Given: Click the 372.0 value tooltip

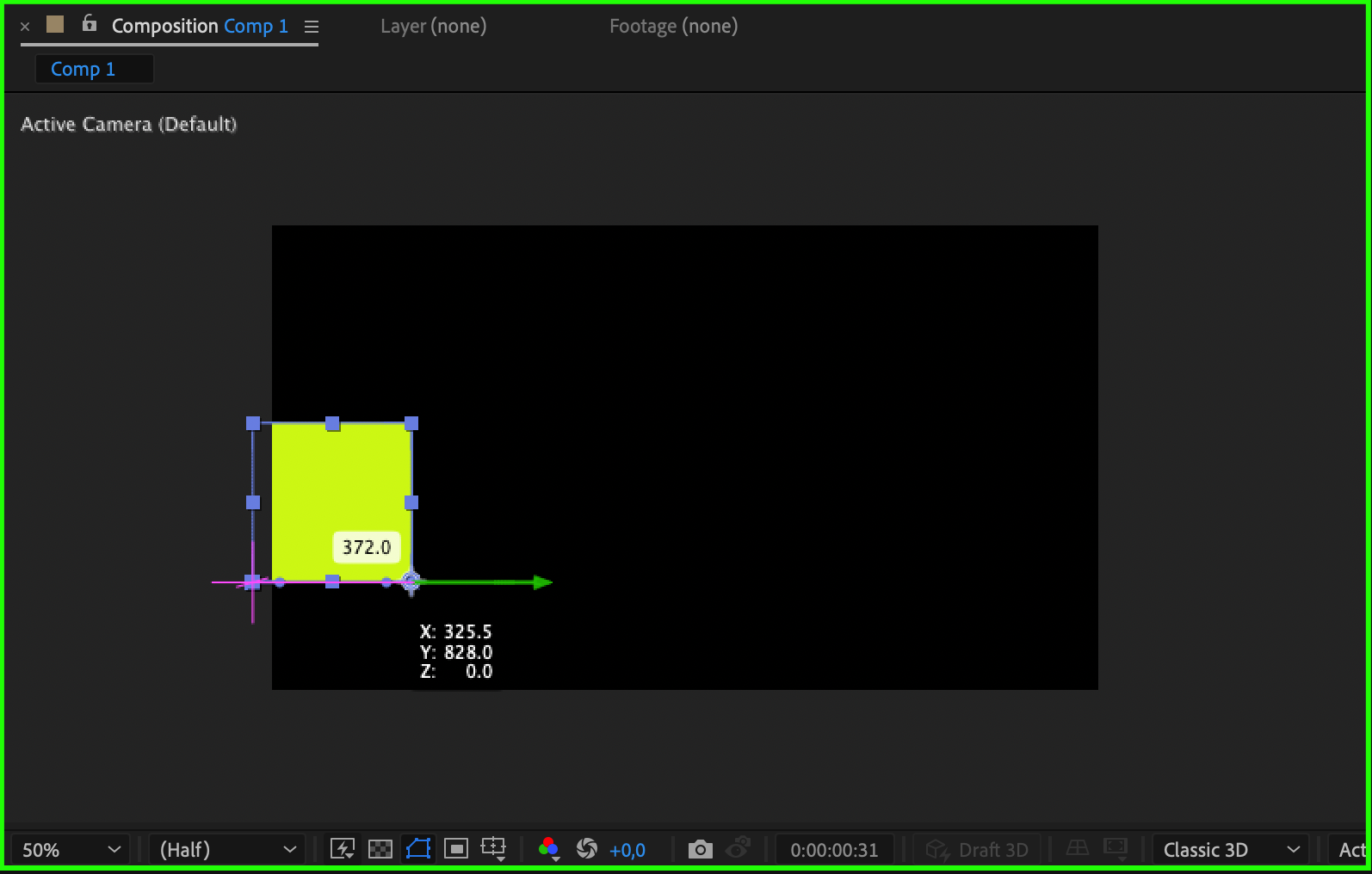Looking at the screenshot, I should point(367,547).
